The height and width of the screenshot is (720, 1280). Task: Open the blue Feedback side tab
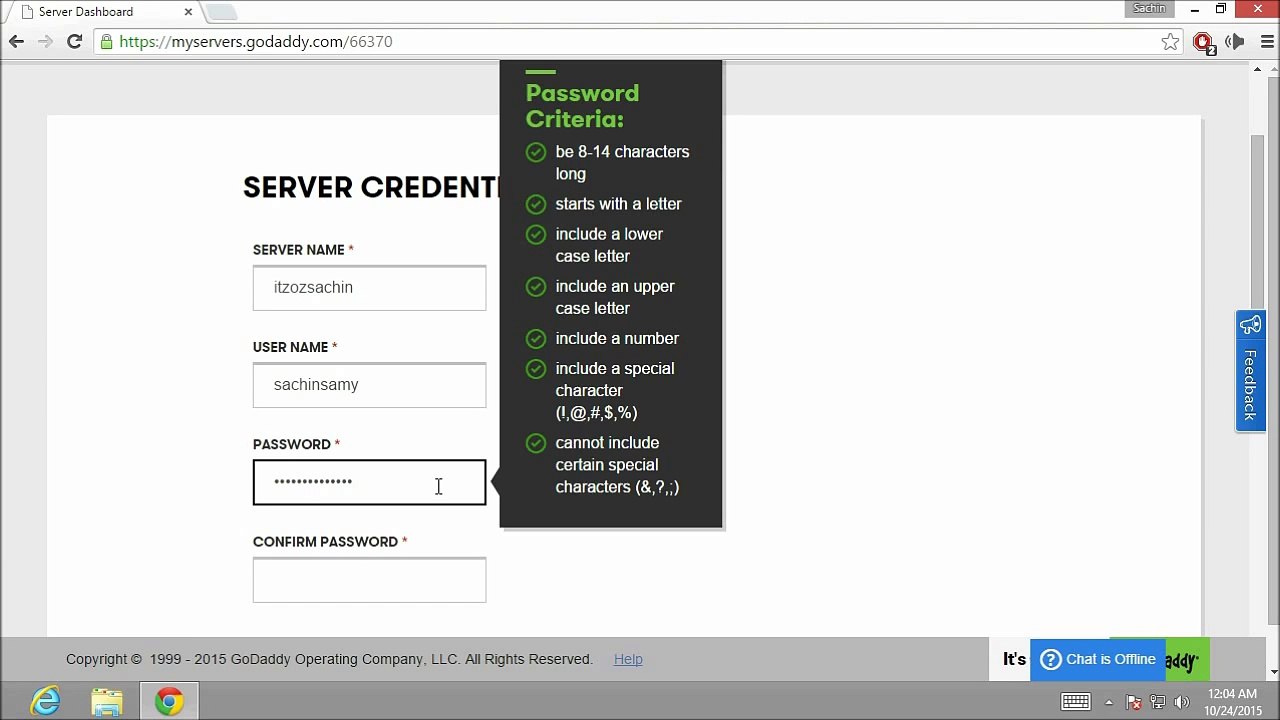(x=1250, y=371)
